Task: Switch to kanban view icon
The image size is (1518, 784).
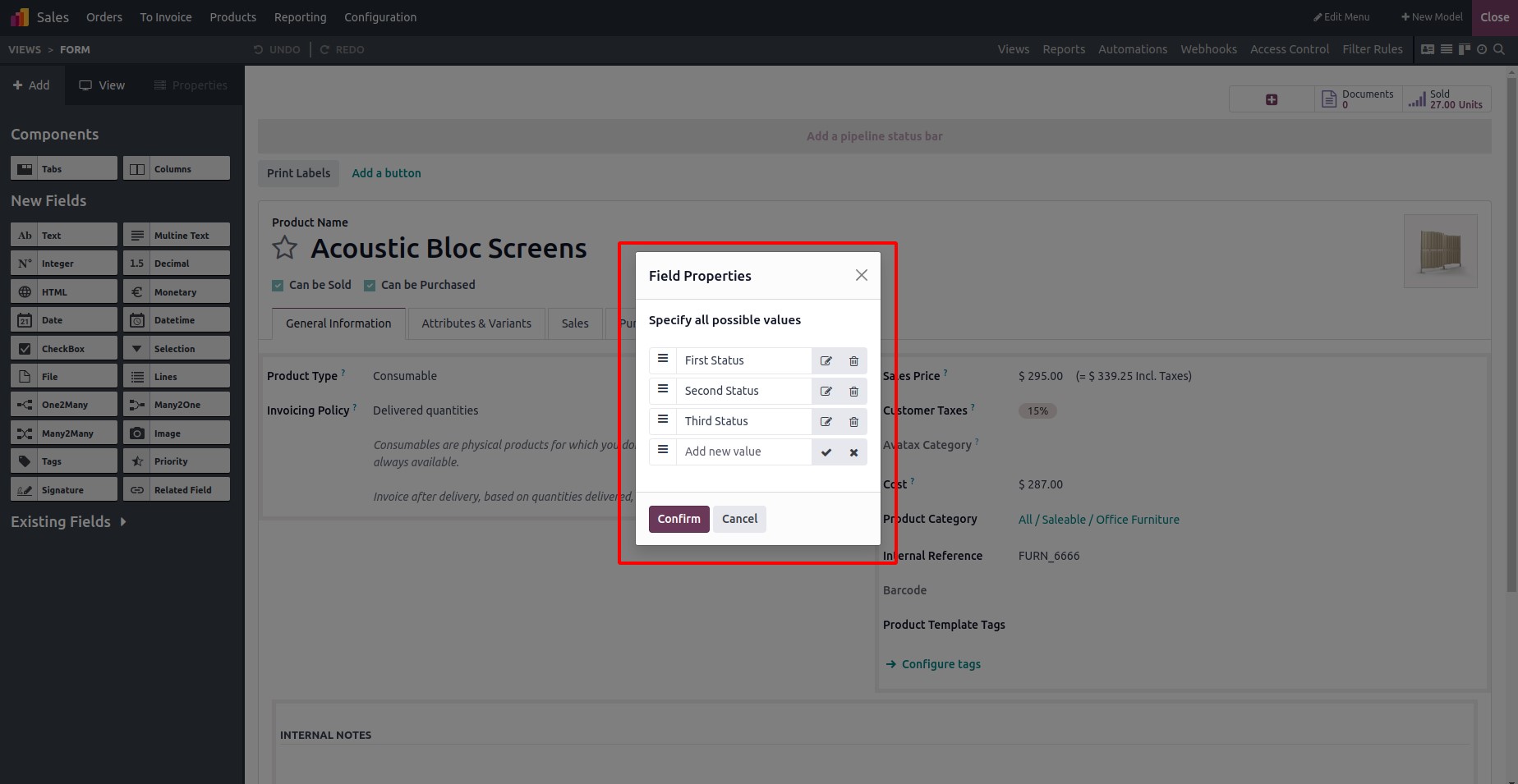Action: (x=1464, y=49)
